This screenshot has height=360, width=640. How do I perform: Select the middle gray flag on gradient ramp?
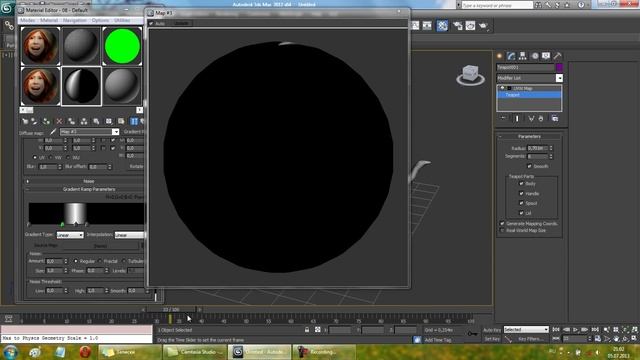(x=76, y=224)
